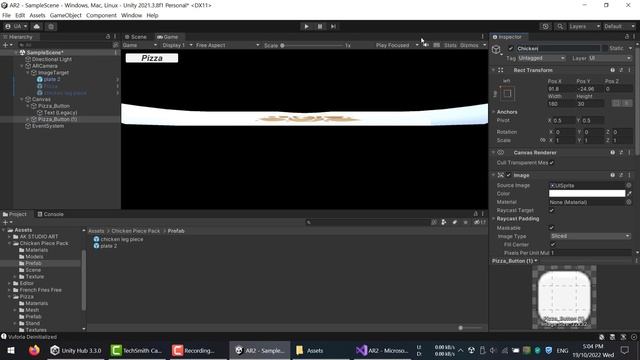Viewport: 640px width, 360px height.
Task: Open the Free Aspect dropdown
Action: pyautogui.click(x=227, y=45)
